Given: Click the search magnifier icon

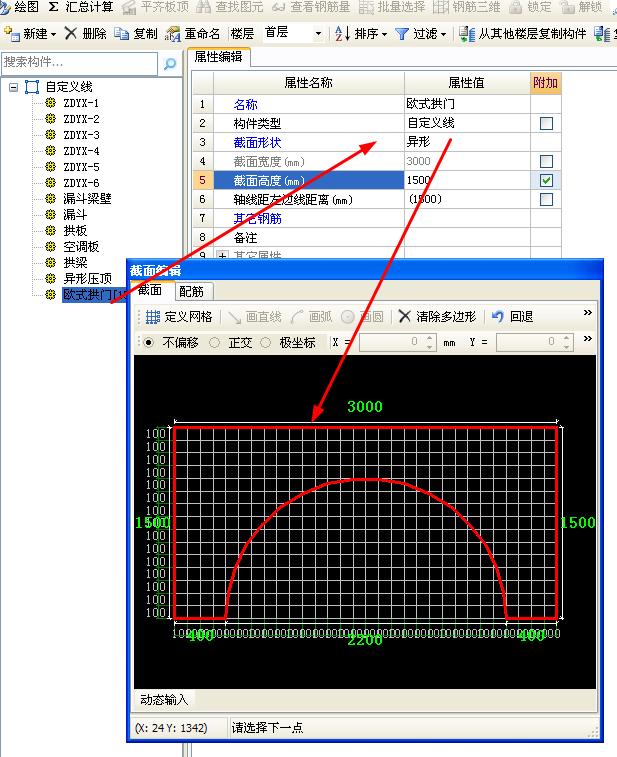Looking at the screenshot, I should coord(170,63).
